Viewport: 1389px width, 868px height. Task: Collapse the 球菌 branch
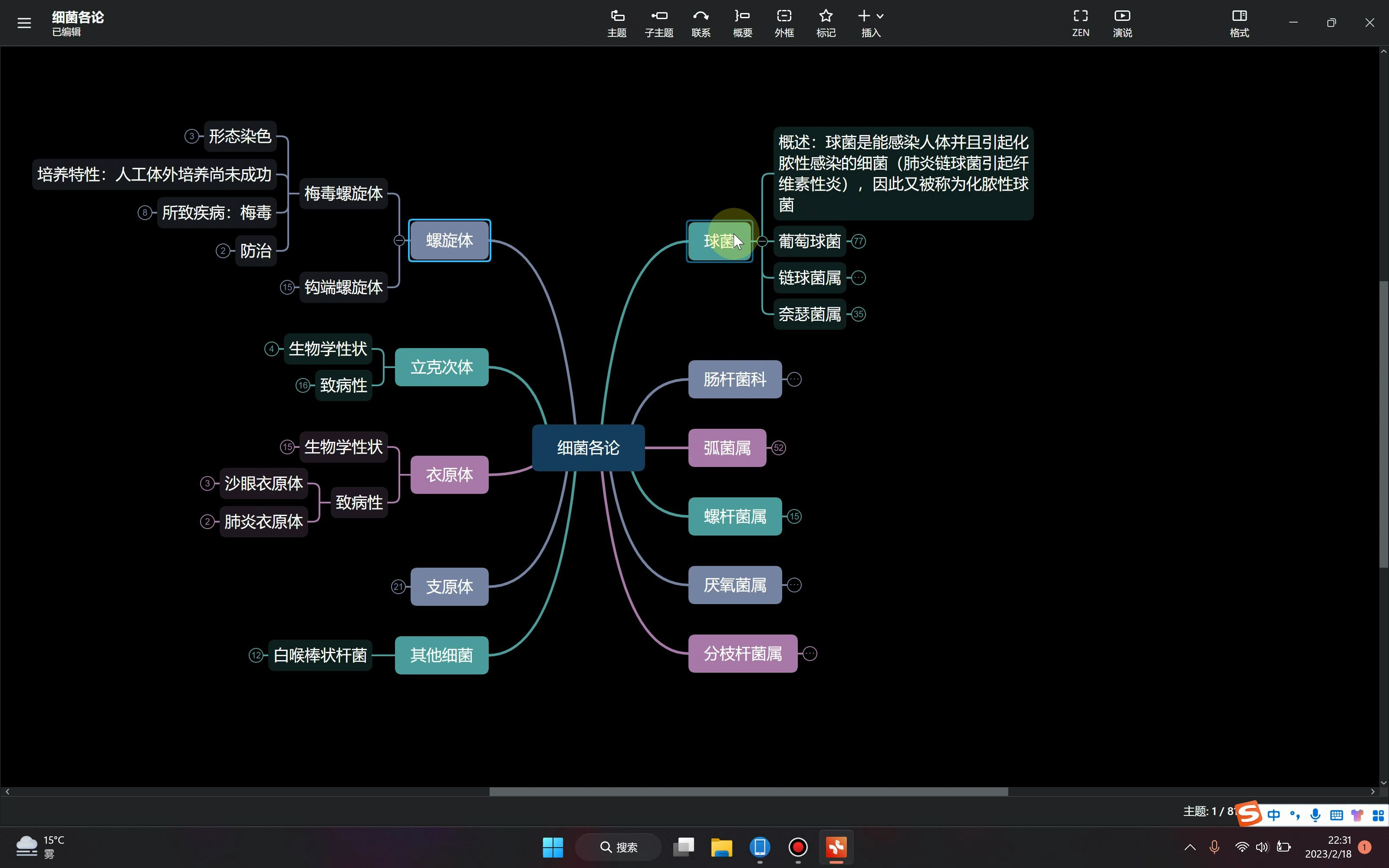point(762,241)
